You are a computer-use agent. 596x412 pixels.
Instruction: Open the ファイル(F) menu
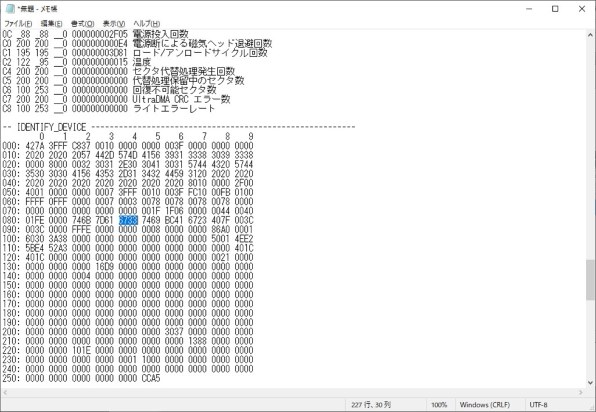(18, 23)
